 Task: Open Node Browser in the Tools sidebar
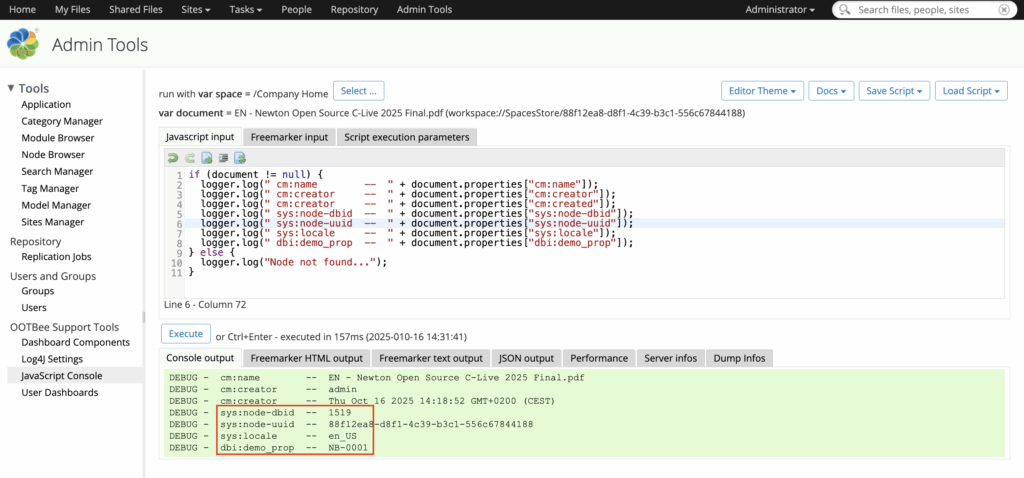[x=53, y=154]
